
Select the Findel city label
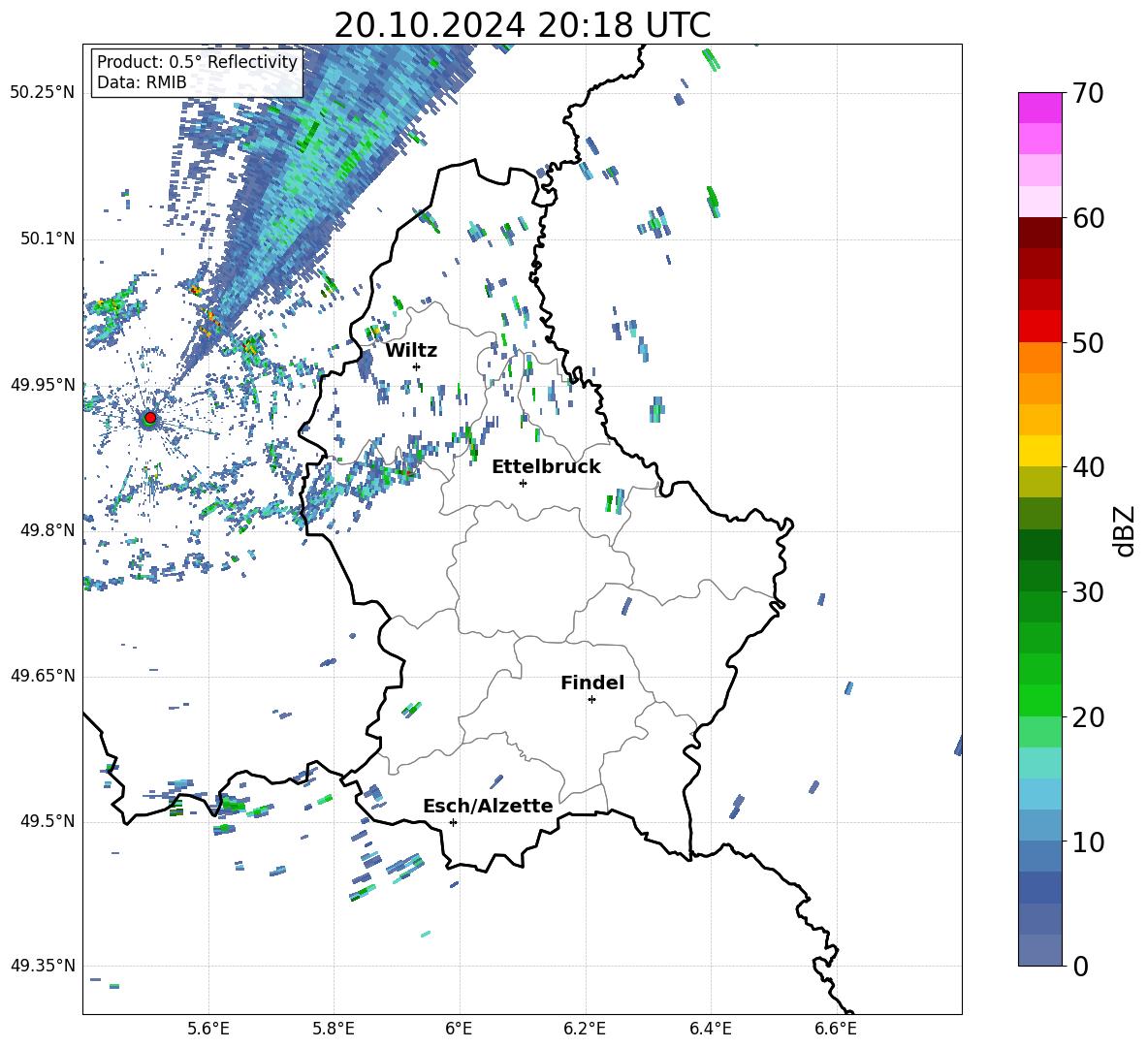coord(592,683)
